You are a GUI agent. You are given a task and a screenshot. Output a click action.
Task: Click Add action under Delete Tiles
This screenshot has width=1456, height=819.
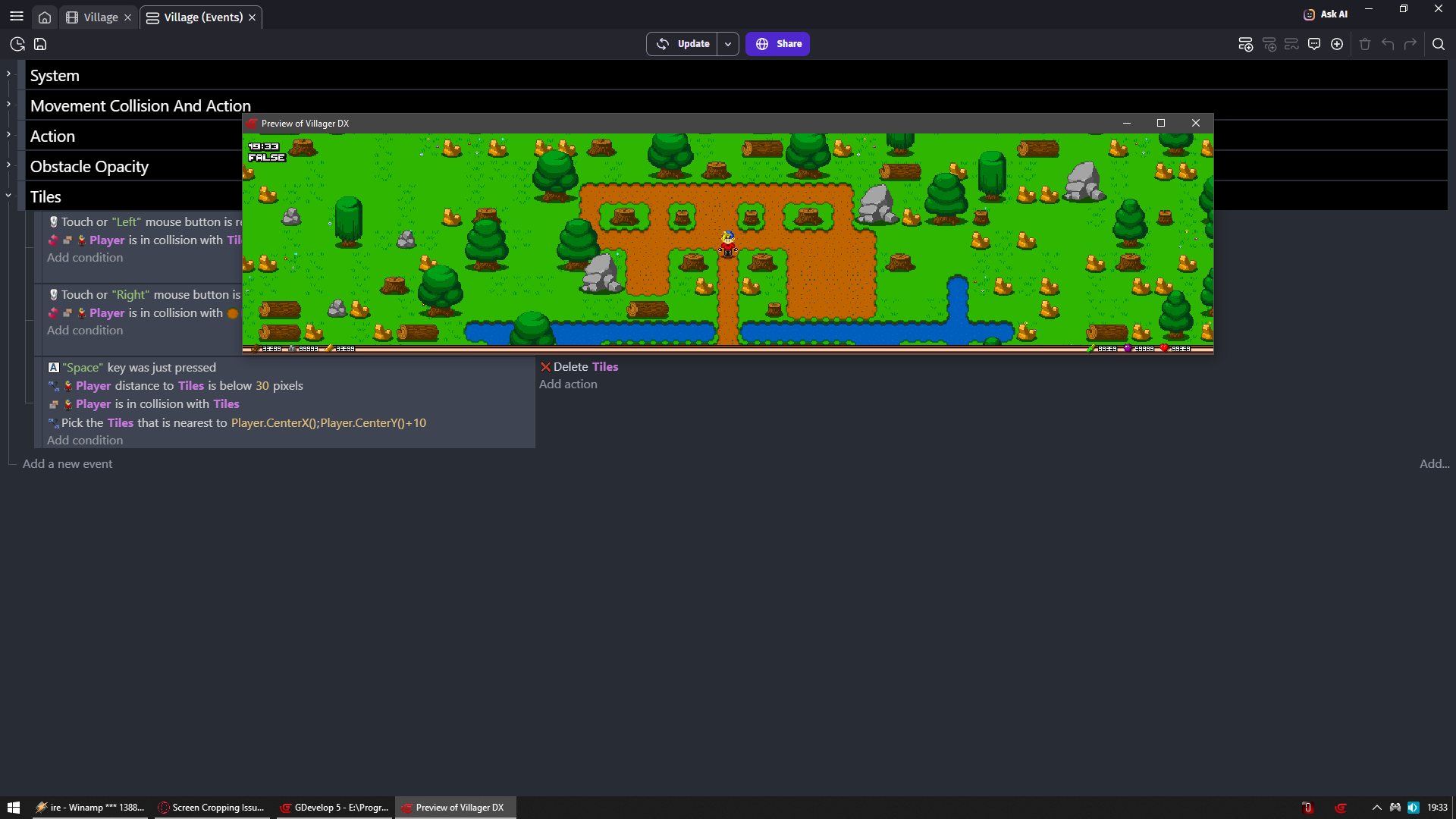click(x=567, y=384)
